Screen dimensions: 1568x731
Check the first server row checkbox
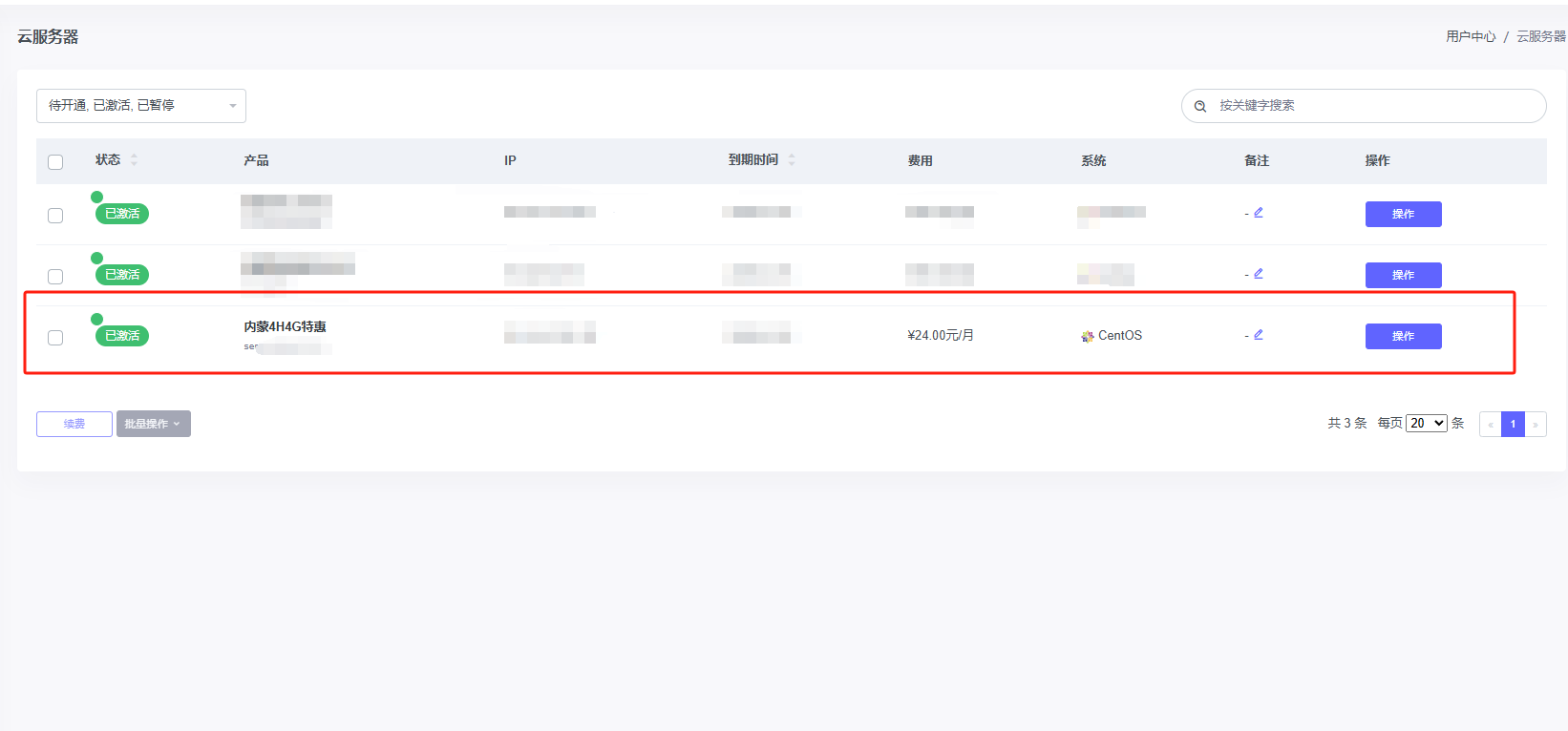click(55, 216)
